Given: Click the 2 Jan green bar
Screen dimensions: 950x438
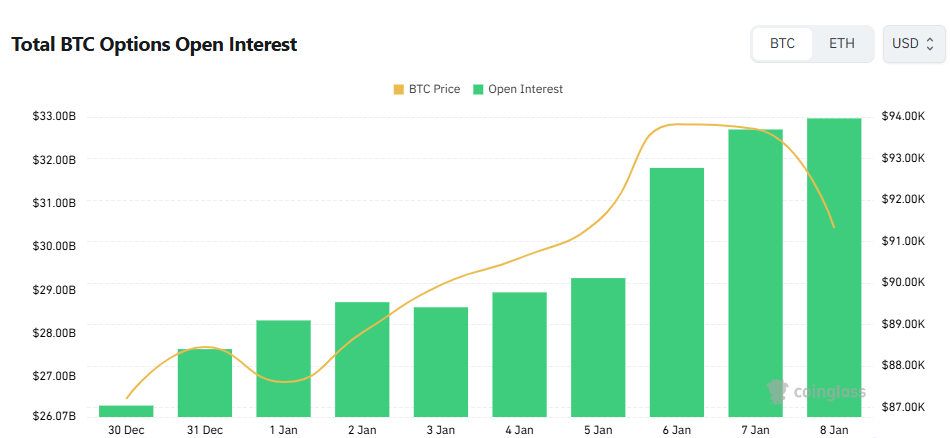Looking at the screenshot, I should pos(362,359).
